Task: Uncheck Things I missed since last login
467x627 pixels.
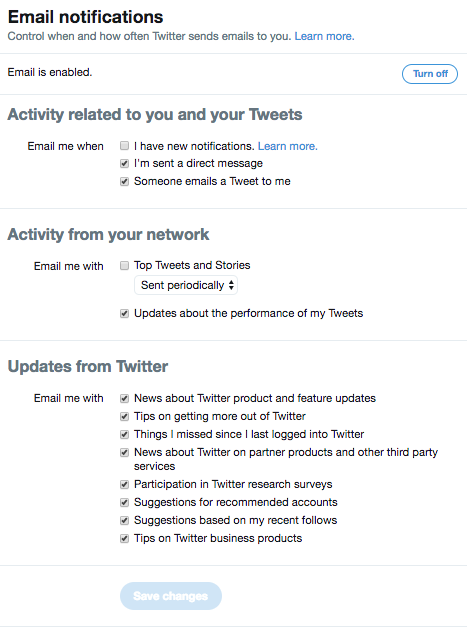Action: (x=124, y=434)
